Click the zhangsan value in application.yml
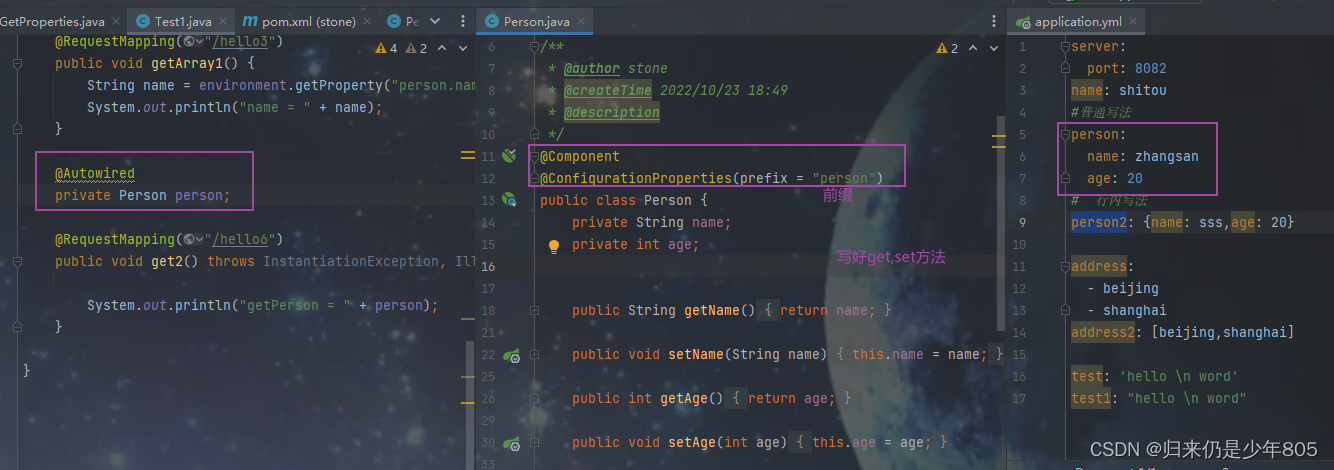The image size is (1334, 470). pyautogui.click(x=1167, y=157)
